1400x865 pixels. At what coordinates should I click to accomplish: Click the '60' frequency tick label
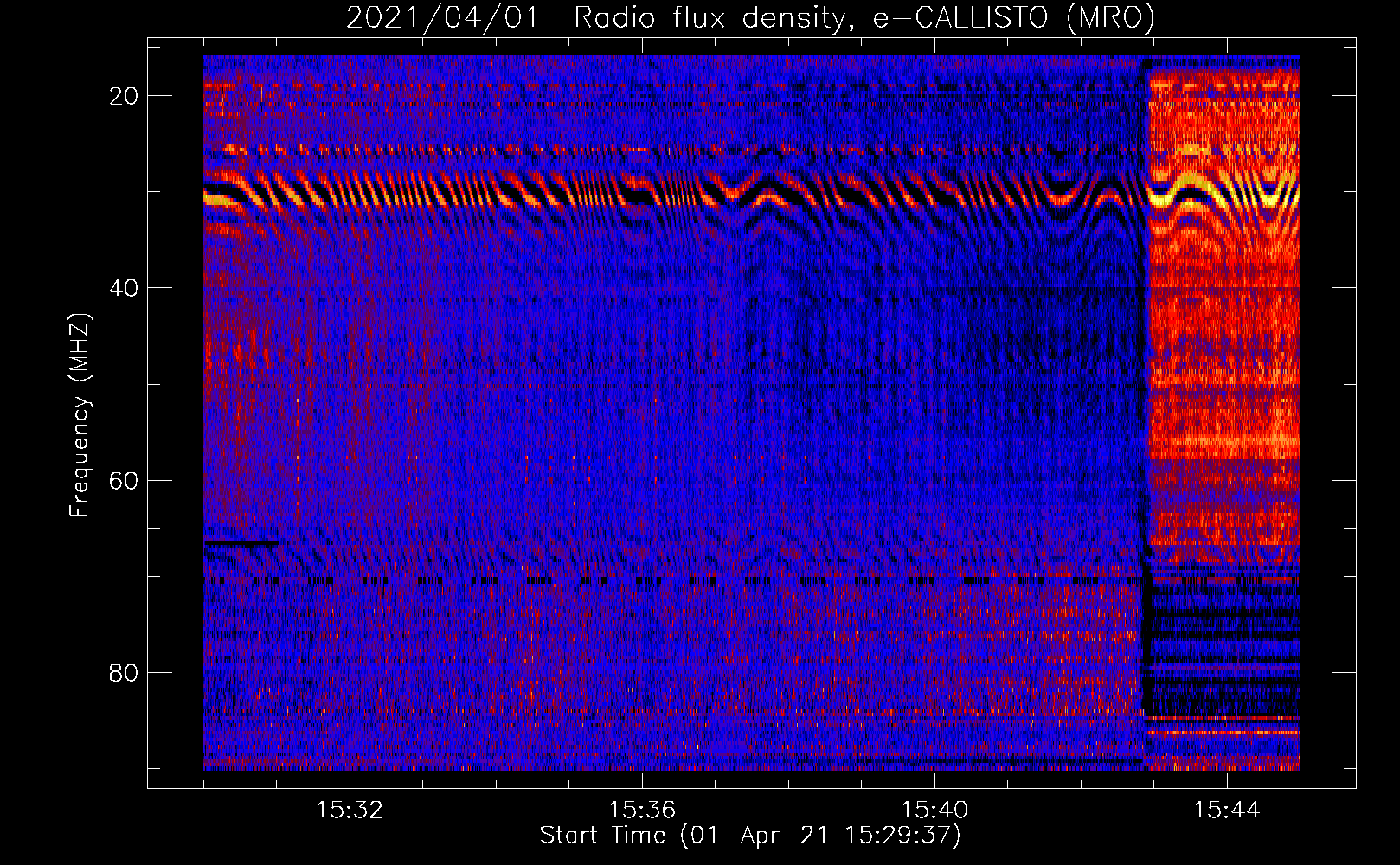point(124,480)
